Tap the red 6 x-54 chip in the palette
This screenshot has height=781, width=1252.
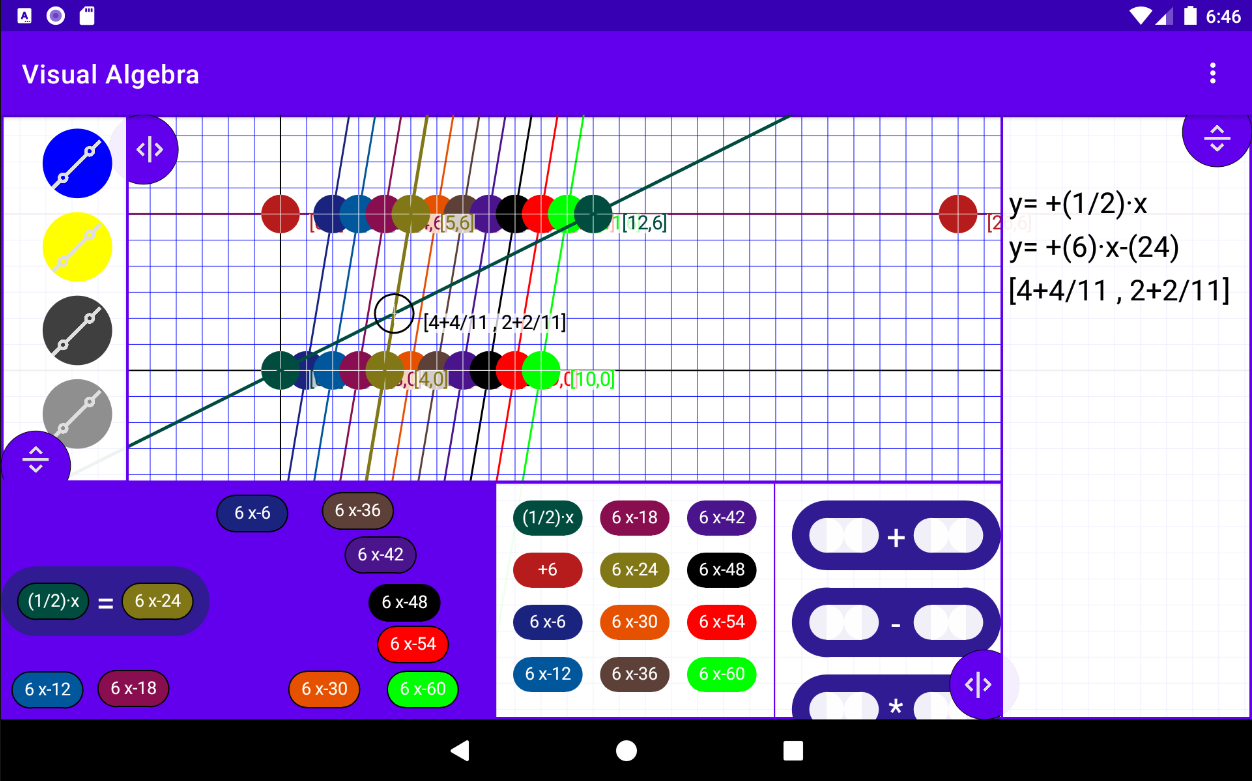click(722, 622)
